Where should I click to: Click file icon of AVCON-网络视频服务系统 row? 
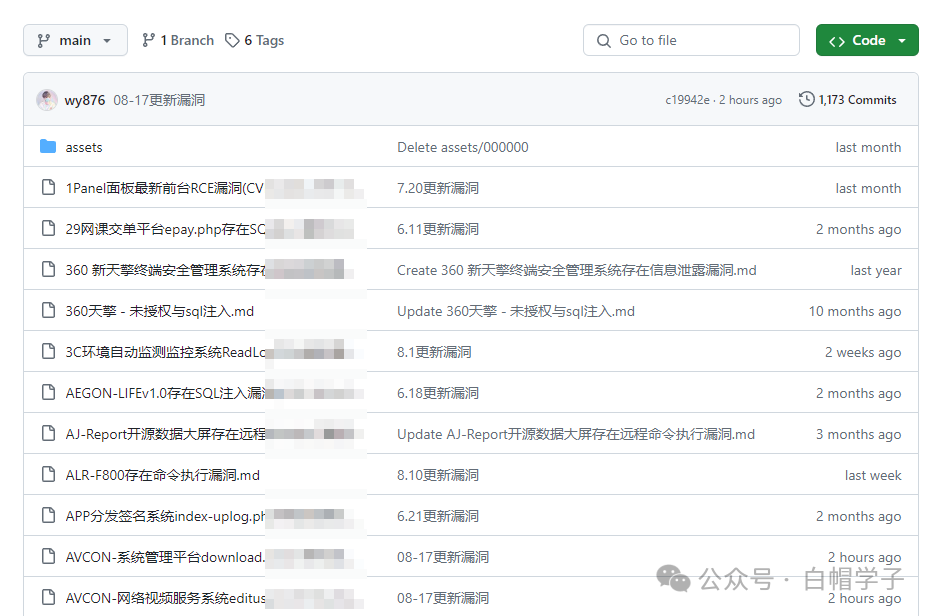[48, 598]
